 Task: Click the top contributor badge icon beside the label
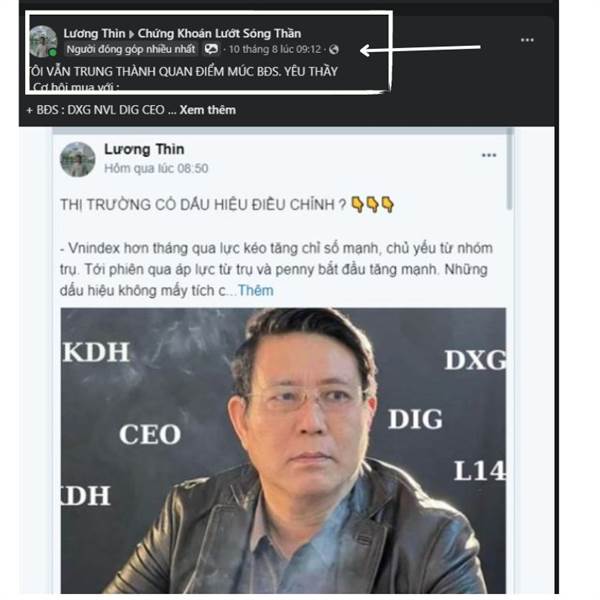pyautogui.click(x=211, y=49)
